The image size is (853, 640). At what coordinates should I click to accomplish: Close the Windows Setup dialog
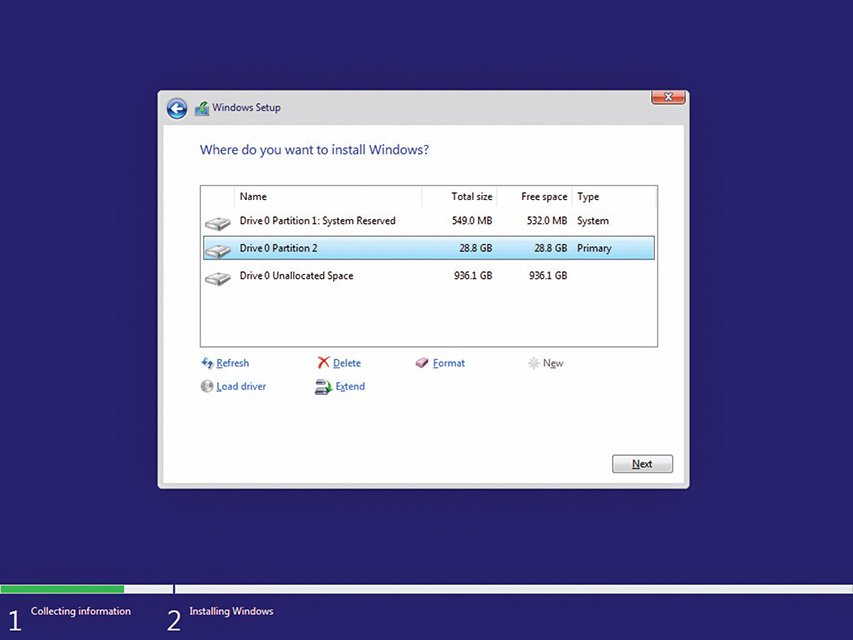(x=668, y=97)
